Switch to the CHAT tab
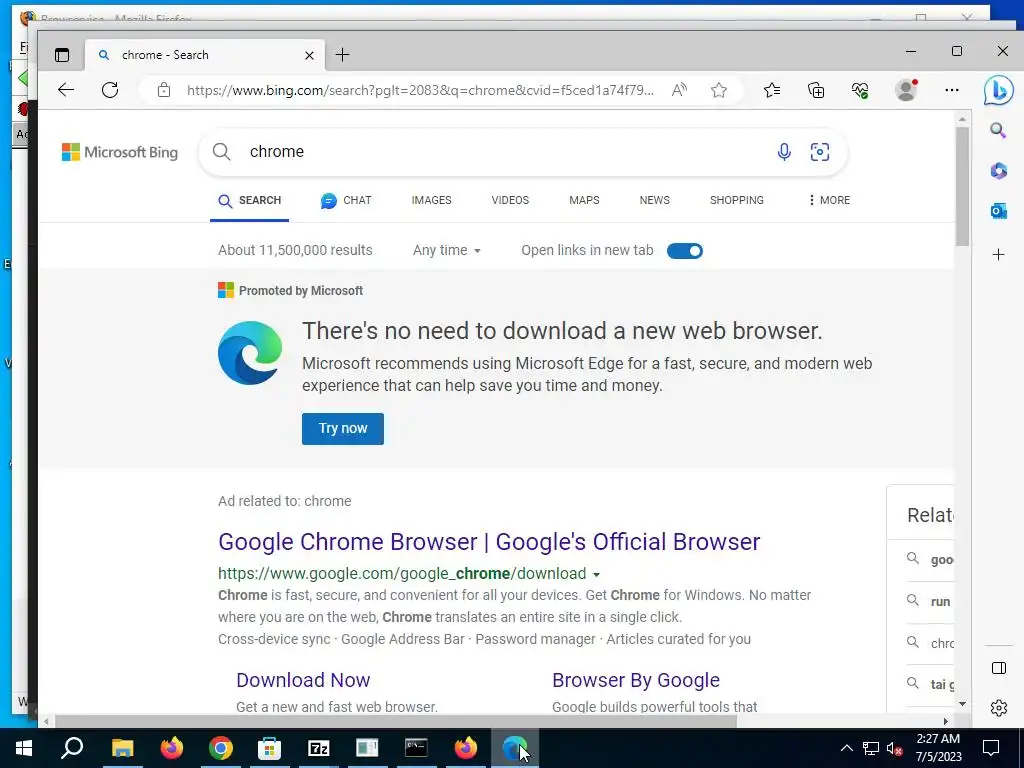1024x768 pixels. tap(346, 200)
